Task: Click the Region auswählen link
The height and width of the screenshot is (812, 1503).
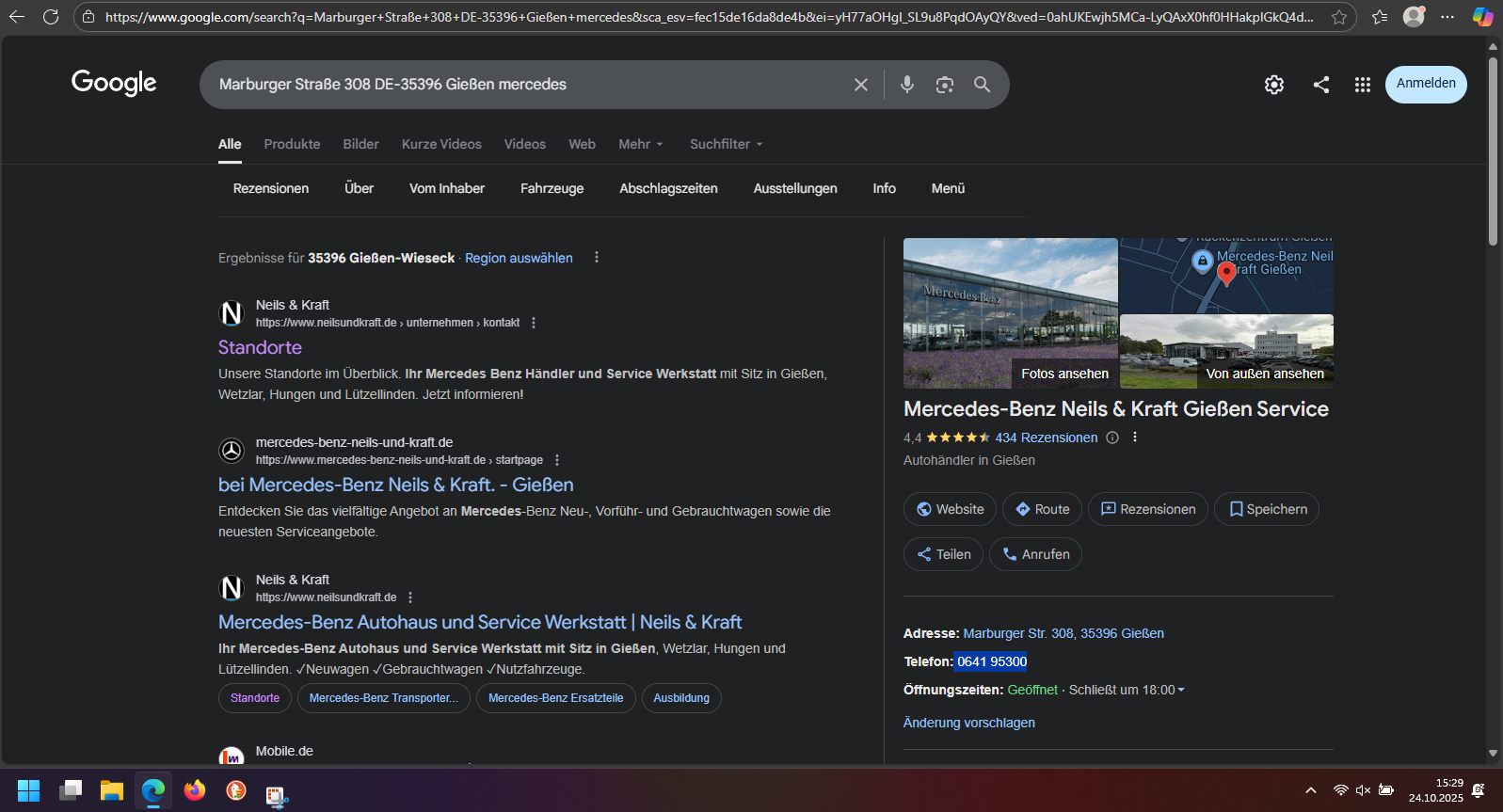Action: [x=519, y=258]
